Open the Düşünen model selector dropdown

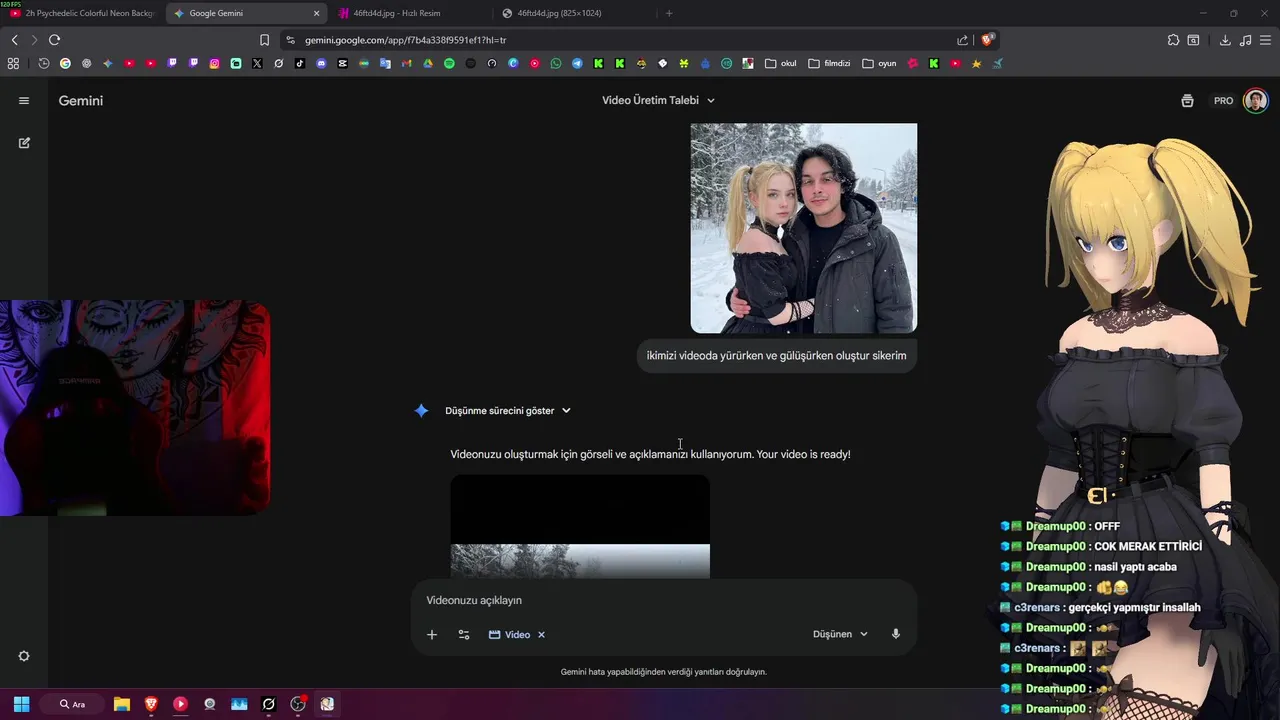pos(840,635)
